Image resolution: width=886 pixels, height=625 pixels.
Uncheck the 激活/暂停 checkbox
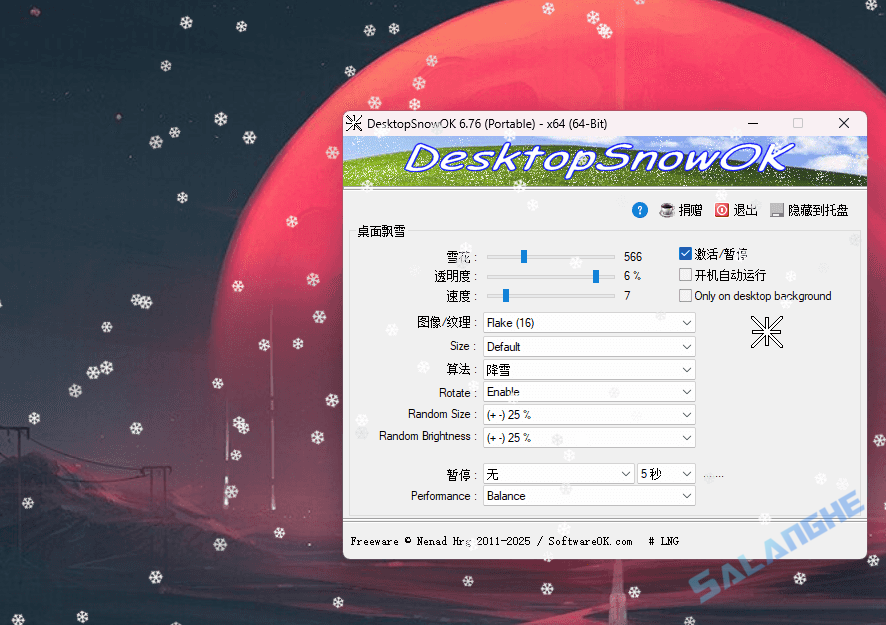684,253
